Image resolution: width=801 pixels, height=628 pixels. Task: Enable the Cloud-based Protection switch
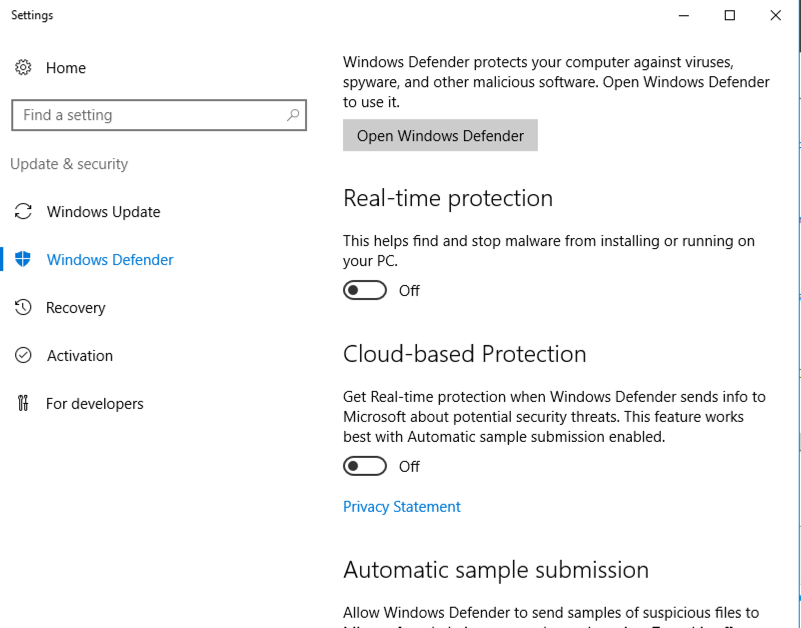coord(365,467)
